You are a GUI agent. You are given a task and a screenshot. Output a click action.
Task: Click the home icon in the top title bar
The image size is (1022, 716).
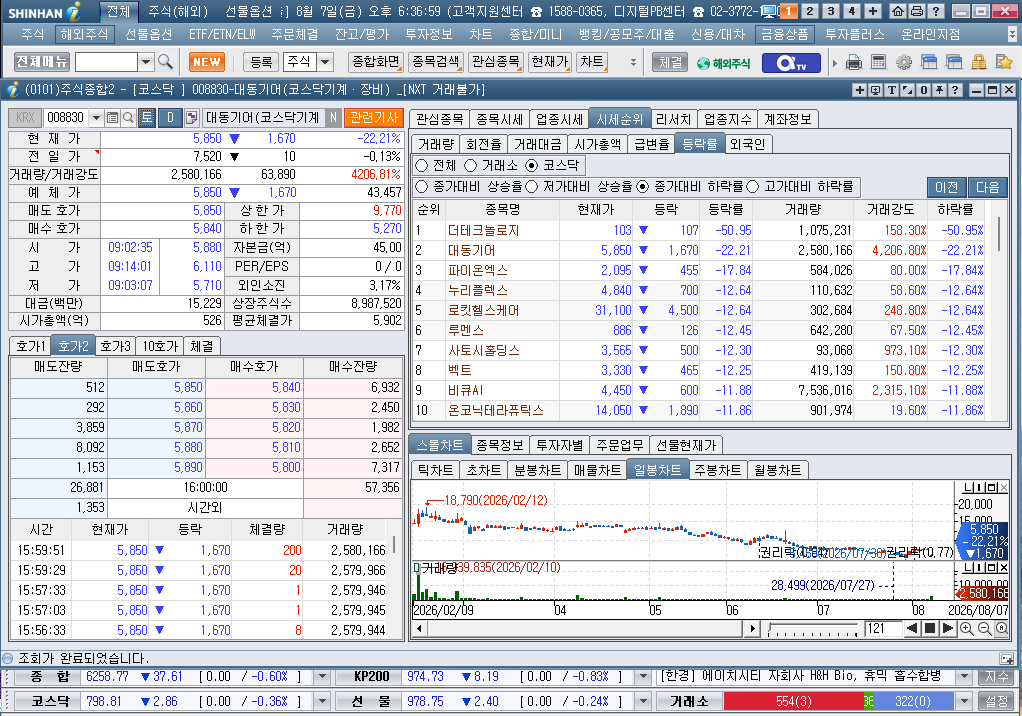898,11
